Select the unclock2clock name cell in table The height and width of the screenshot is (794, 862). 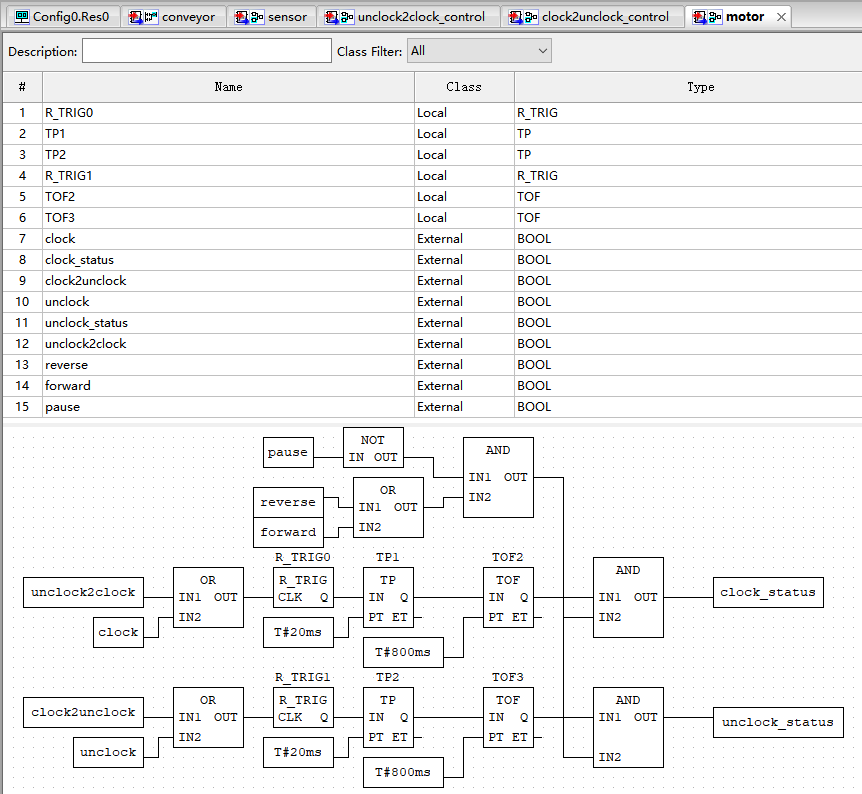coord(228,344)
